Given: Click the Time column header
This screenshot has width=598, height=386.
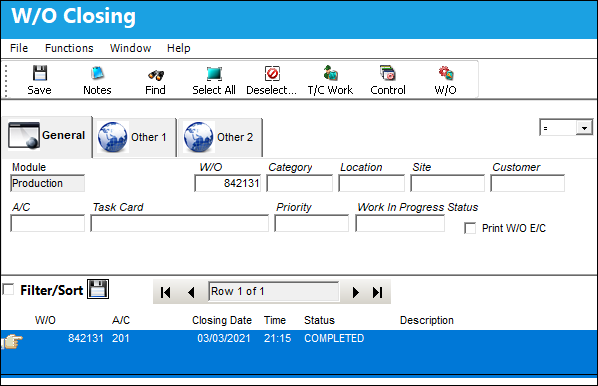Looking at the screenshot, I should [x=275, y=320].
